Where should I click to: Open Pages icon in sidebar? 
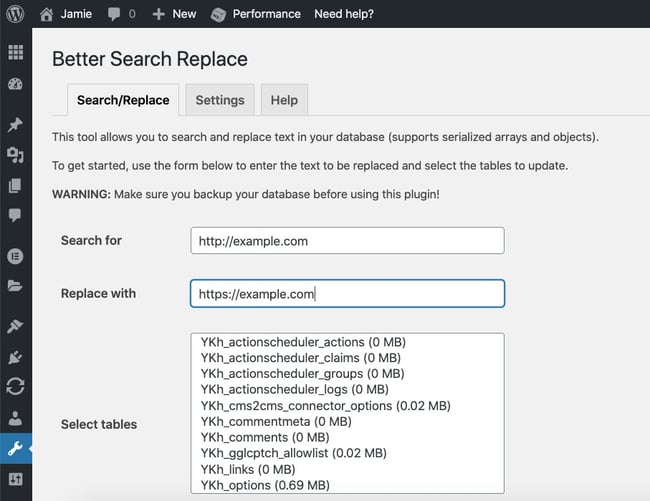point(15,186)
